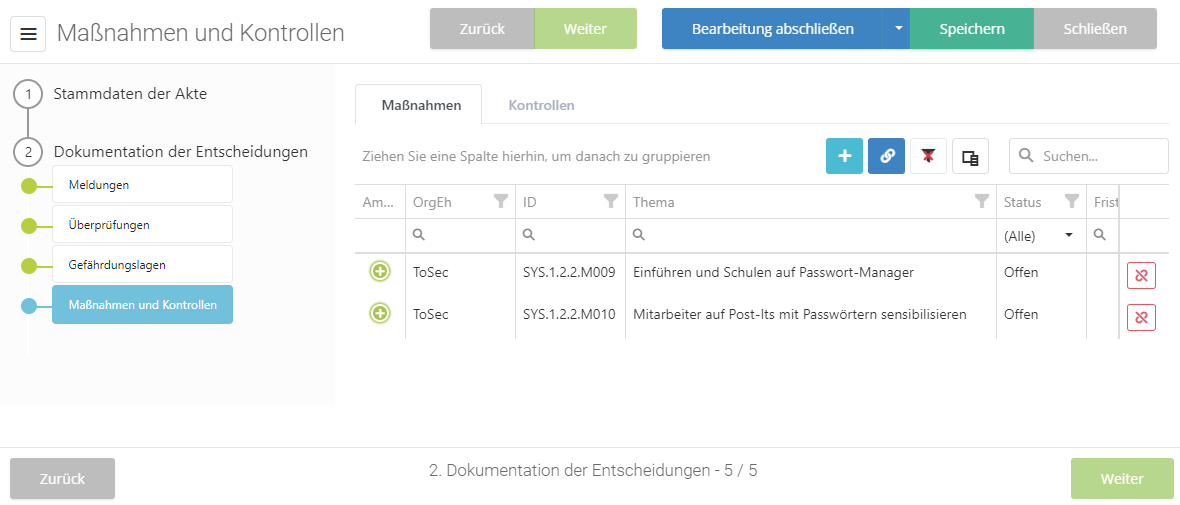Open the hamburger navigation menu

tap(28, 34)
